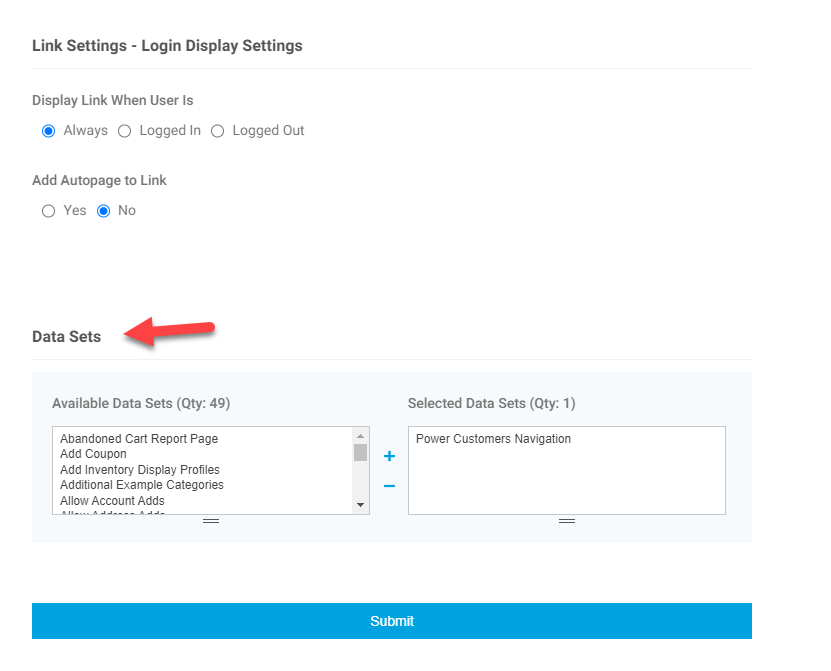Choose the Logged In radio option
The height and width of the screenshot is (671, 831).
[125, 131]
